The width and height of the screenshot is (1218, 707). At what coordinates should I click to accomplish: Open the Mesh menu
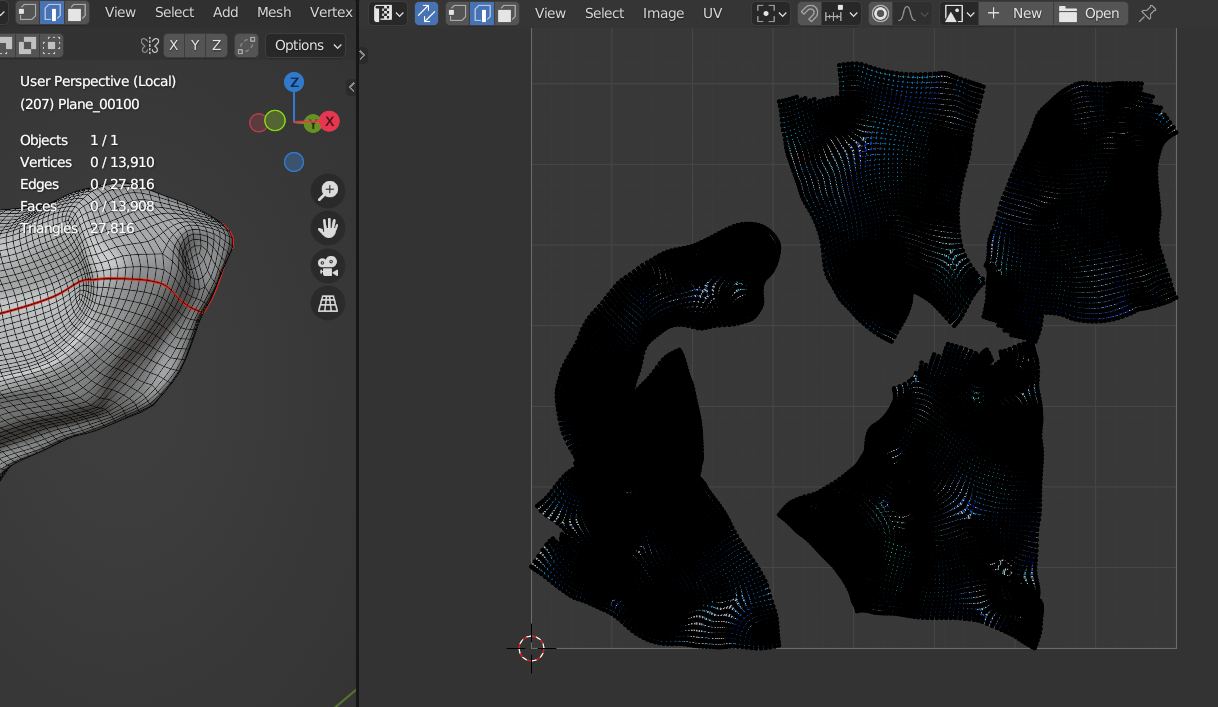click(273, 12)
